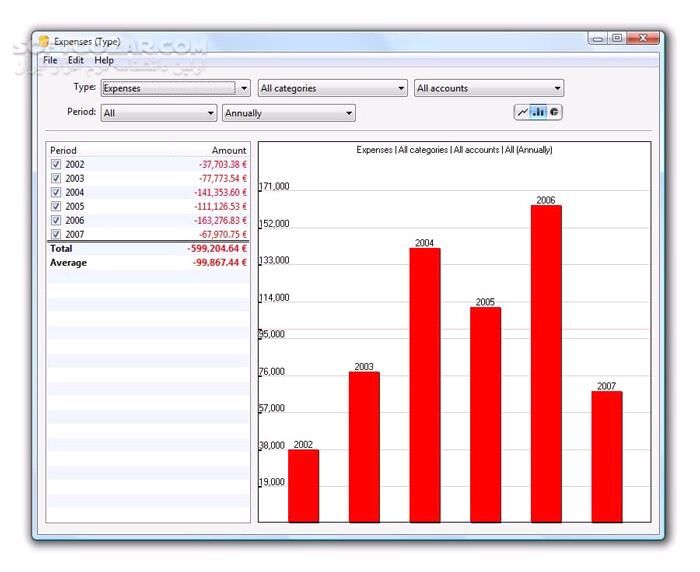Open the Edit menu
This screenshot has height=572, width=700.
75,60
